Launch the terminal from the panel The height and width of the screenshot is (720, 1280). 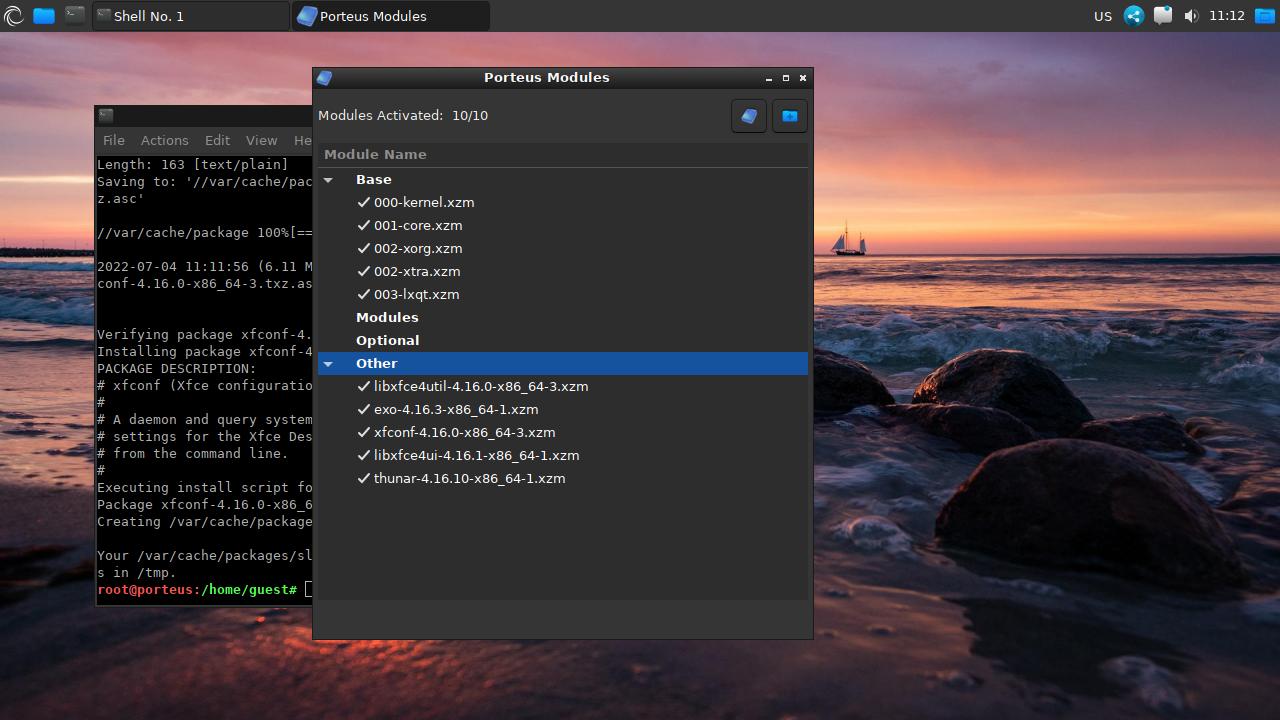click(75, 15)
